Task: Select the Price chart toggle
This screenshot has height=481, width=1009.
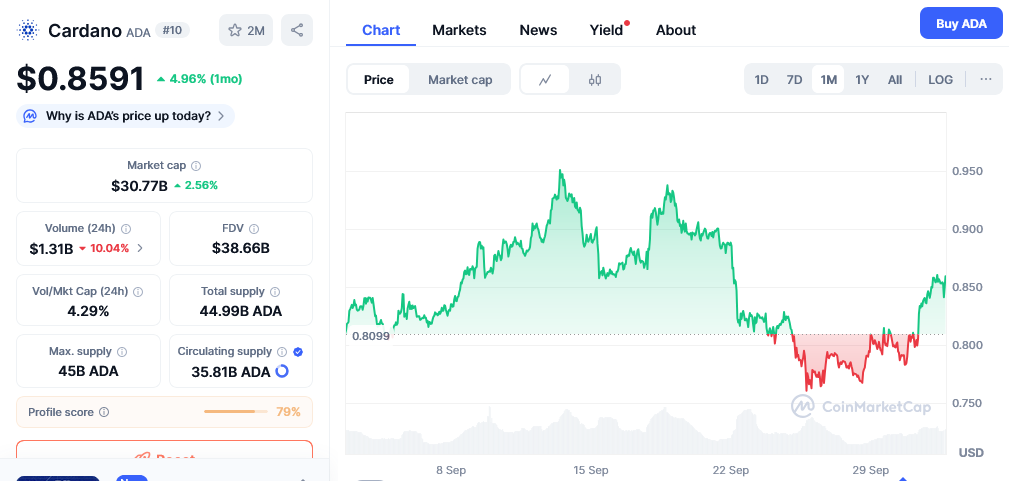Action: [x=379, y=80]
